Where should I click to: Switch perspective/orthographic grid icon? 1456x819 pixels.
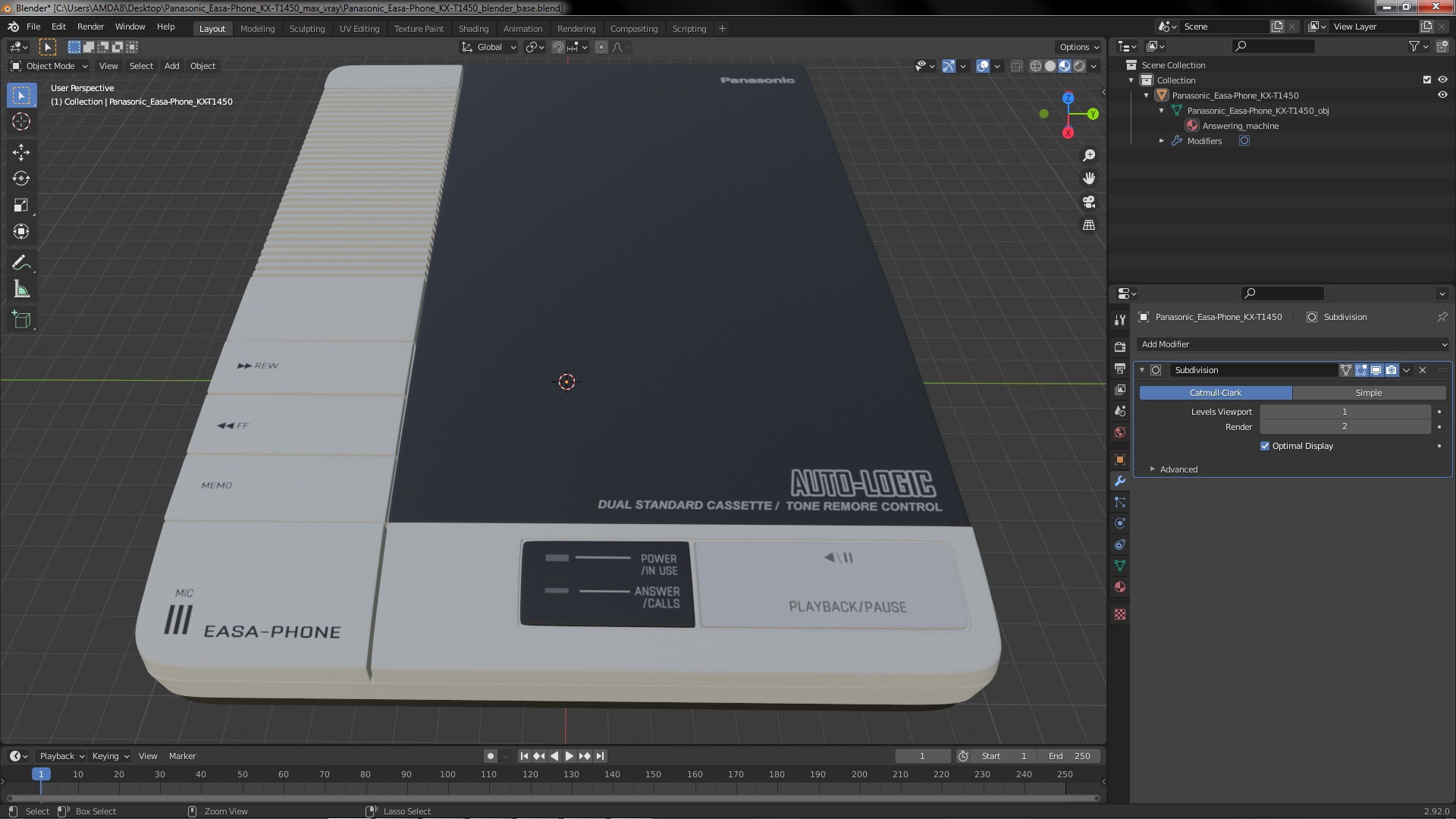pyautogui.click(x=1089, y=225)
